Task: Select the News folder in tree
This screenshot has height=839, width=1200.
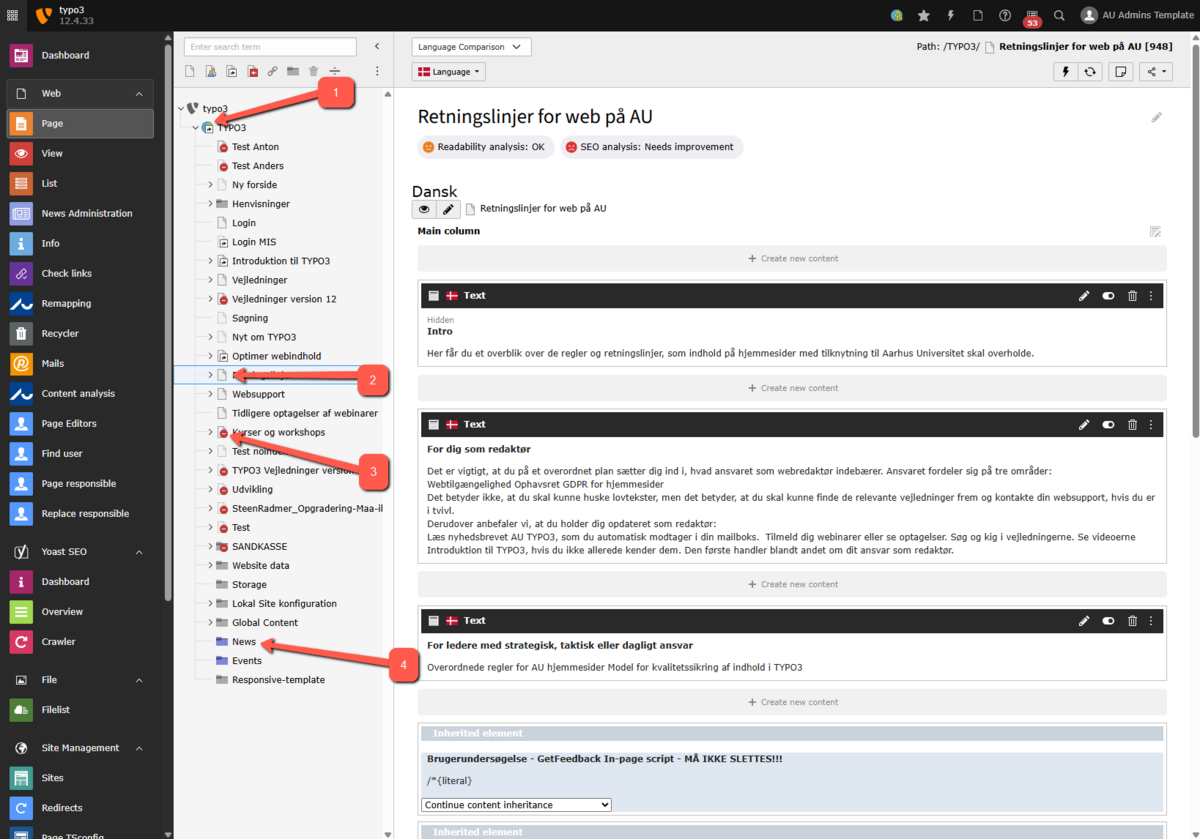Action: [x=244, y=641]
